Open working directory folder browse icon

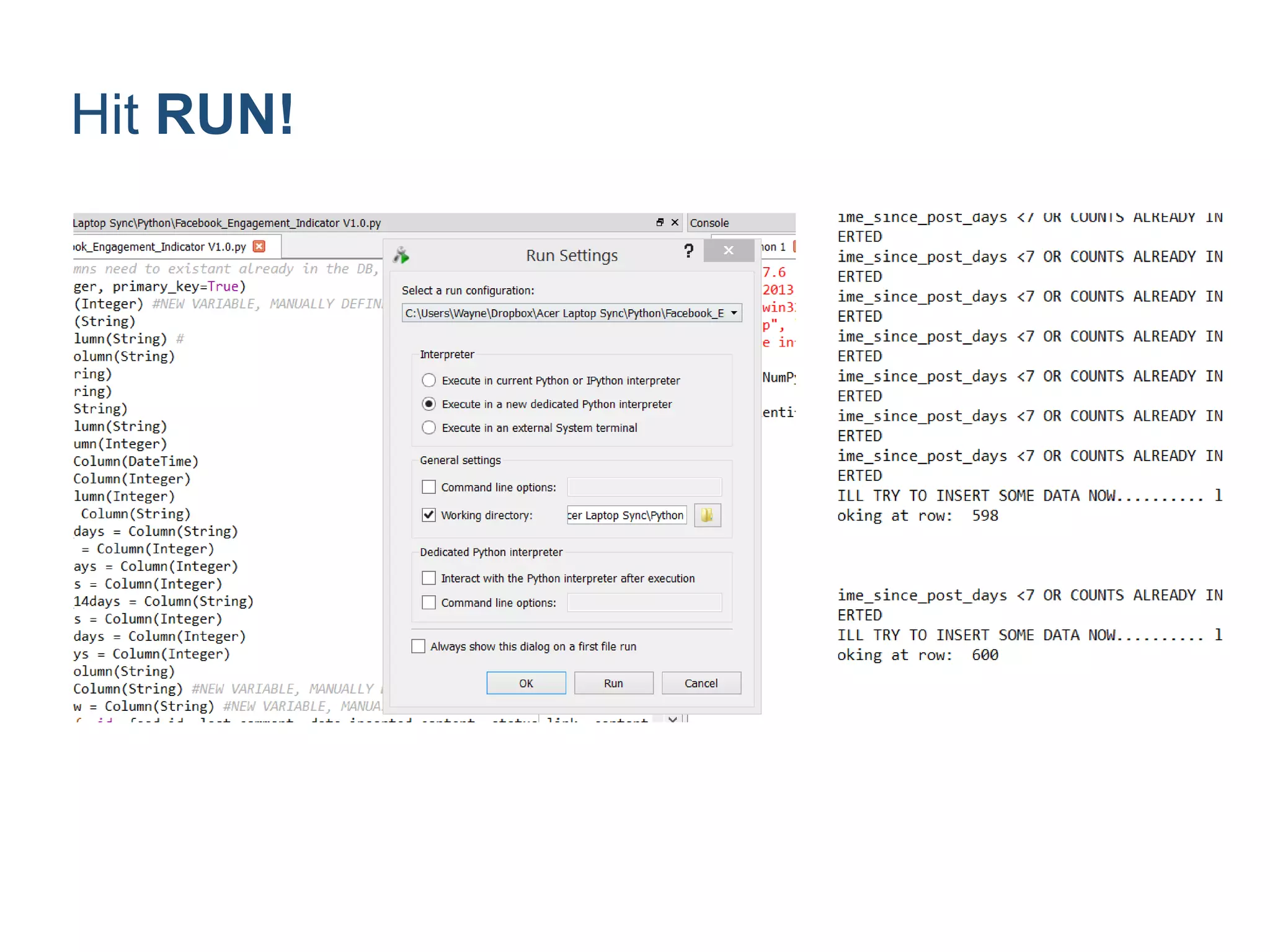tap(707, 515)
